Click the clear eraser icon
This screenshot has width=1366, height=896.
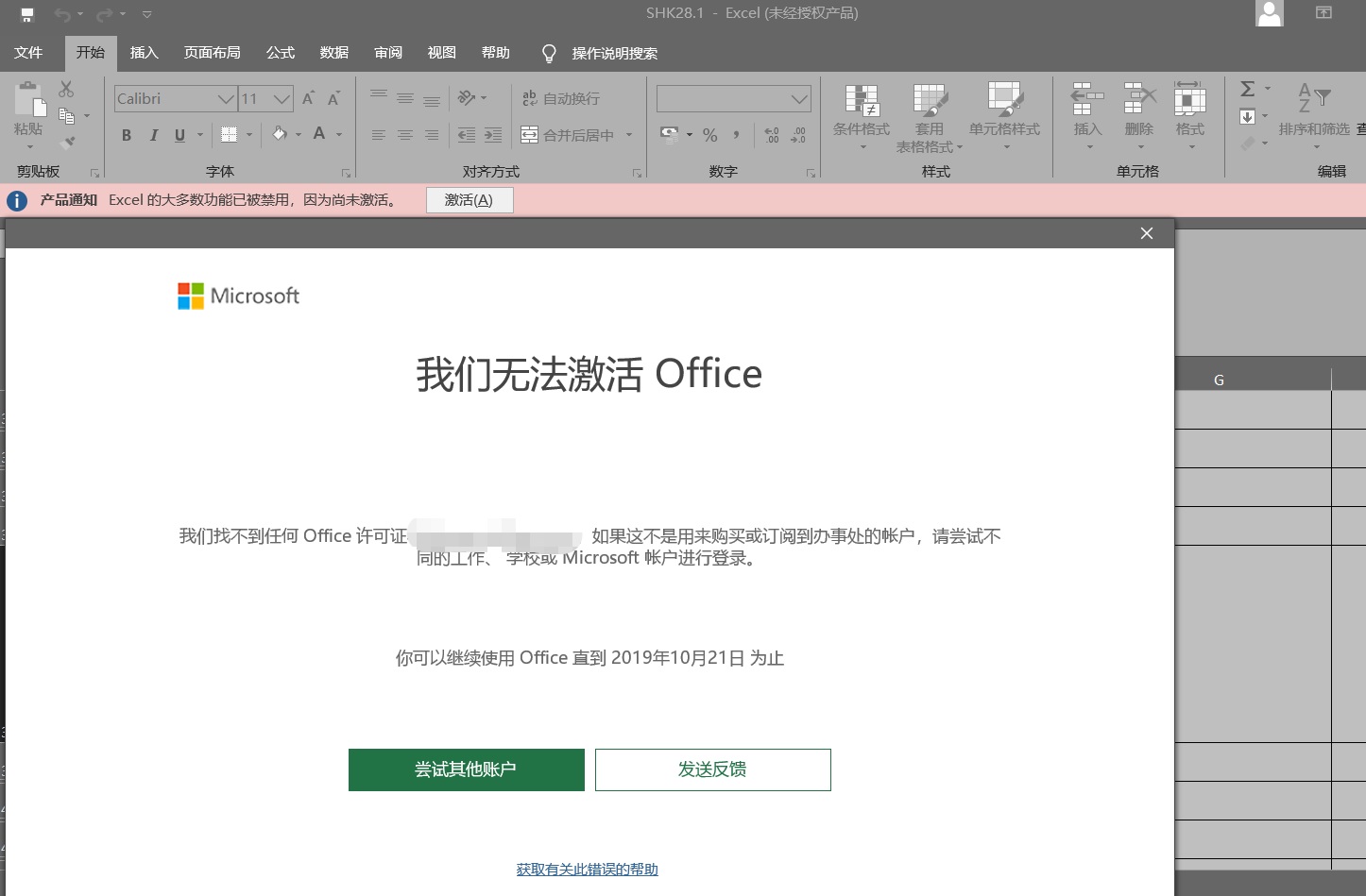pos(1248,144)
